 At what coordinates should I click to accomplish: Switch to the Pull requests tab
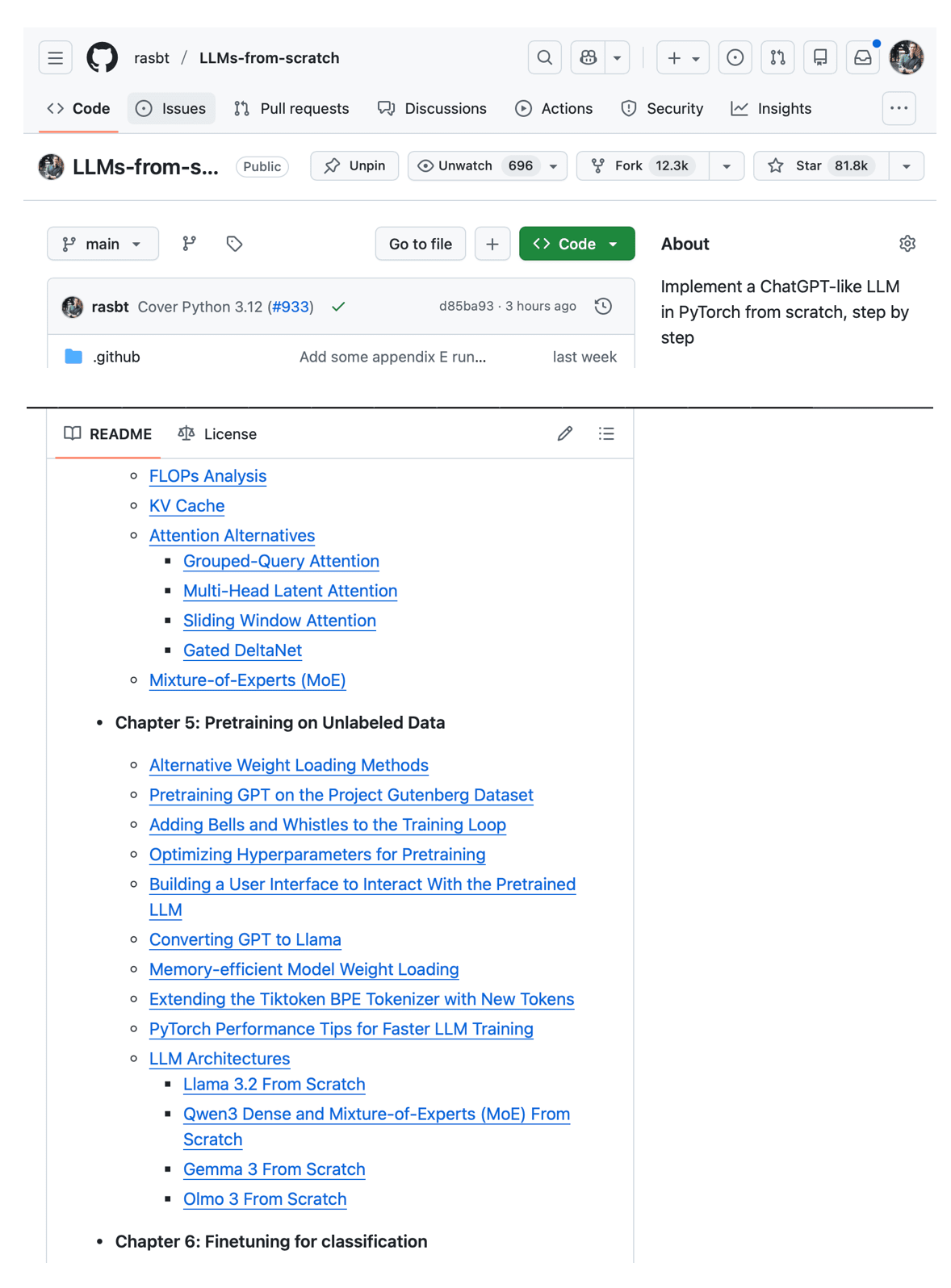[x=292, y=109]
